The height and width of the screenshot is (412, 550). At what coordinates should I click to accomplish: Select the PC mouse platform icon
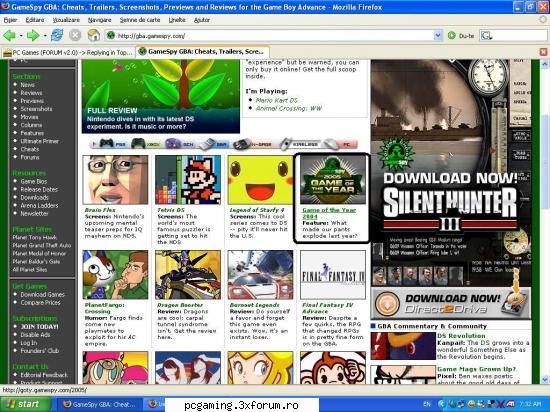click(340, 144)
